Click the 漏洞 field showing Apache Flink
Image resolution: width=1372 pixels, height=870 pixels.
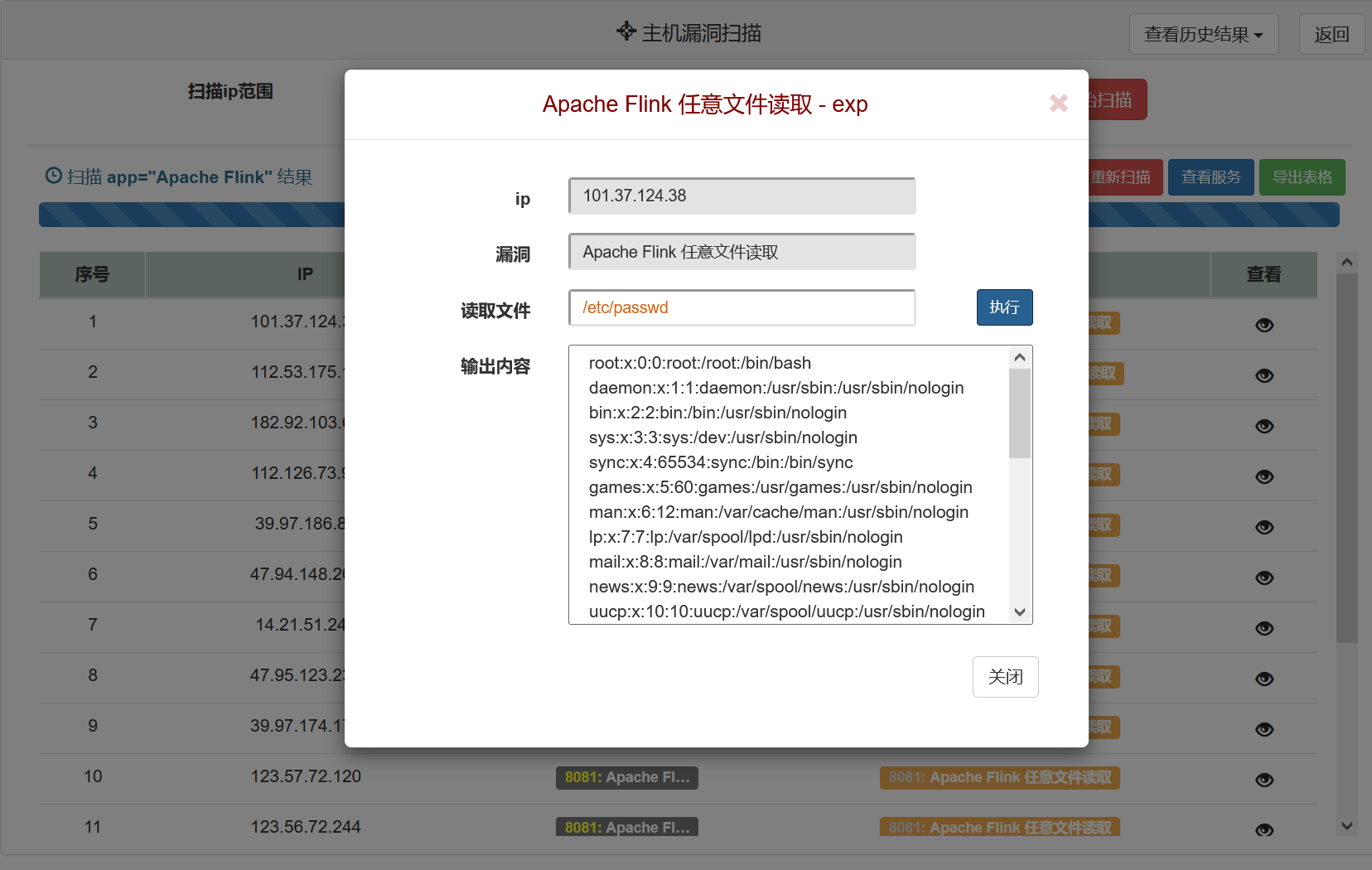pyautogui.click(x=742, y=252)
